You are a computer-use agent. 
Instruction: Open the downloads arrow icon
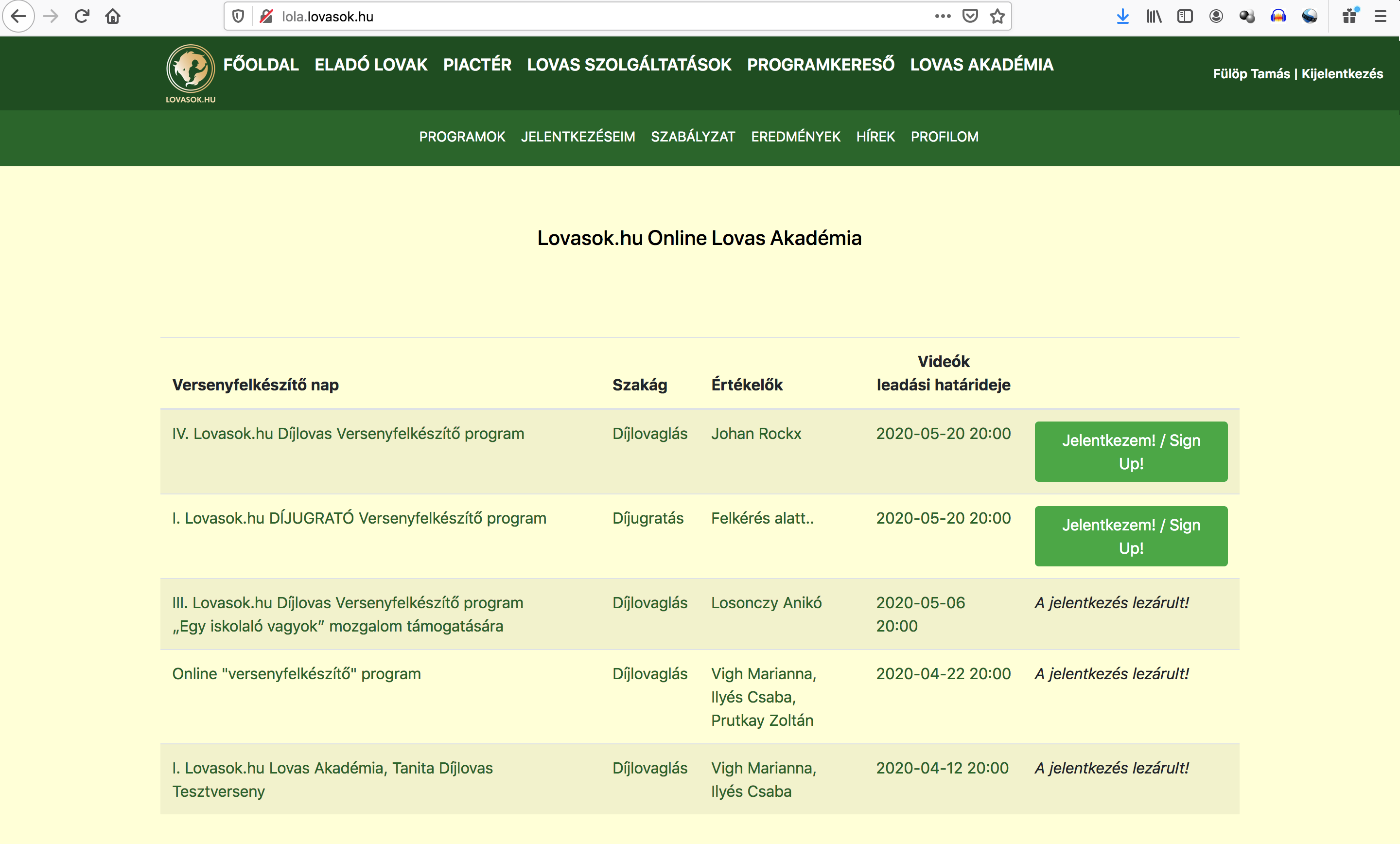(1122, 17)
